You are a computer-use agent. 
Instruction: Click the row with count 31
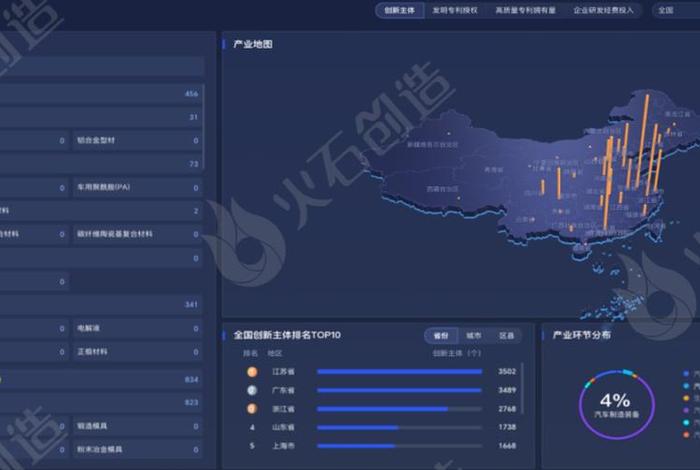coord(101,117)
